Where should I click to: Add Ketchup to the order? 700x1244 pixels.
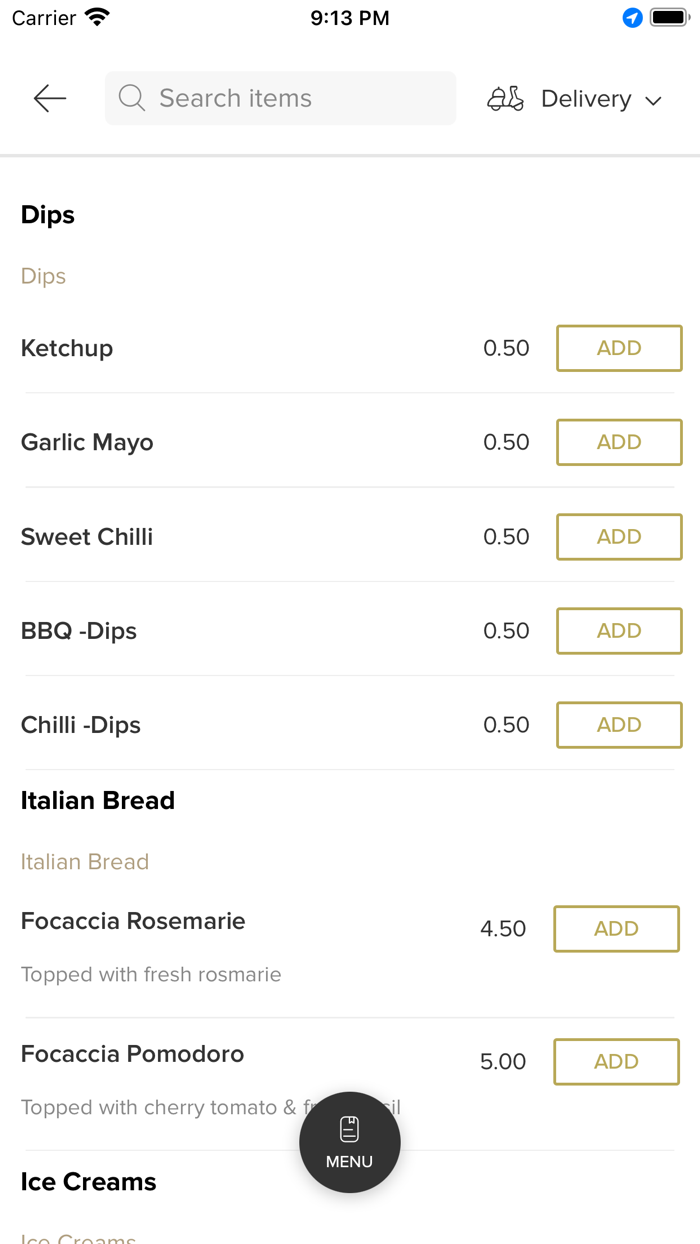618,348
